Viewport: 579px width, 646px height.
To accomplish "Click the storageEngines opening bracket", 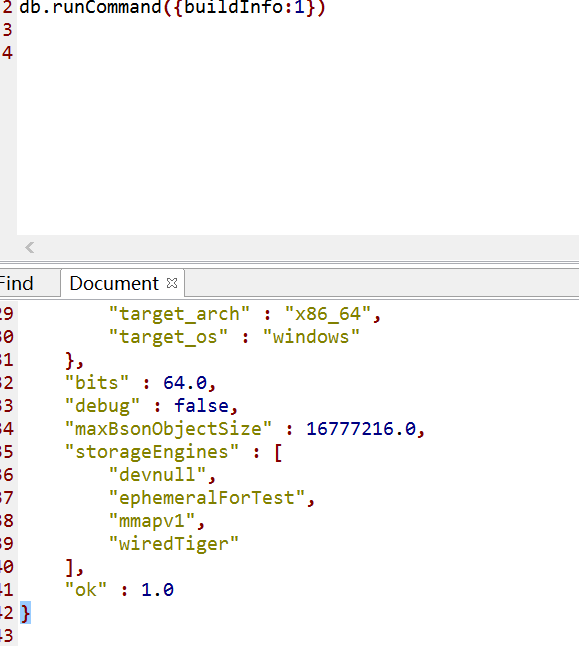I will click(278, 452).
